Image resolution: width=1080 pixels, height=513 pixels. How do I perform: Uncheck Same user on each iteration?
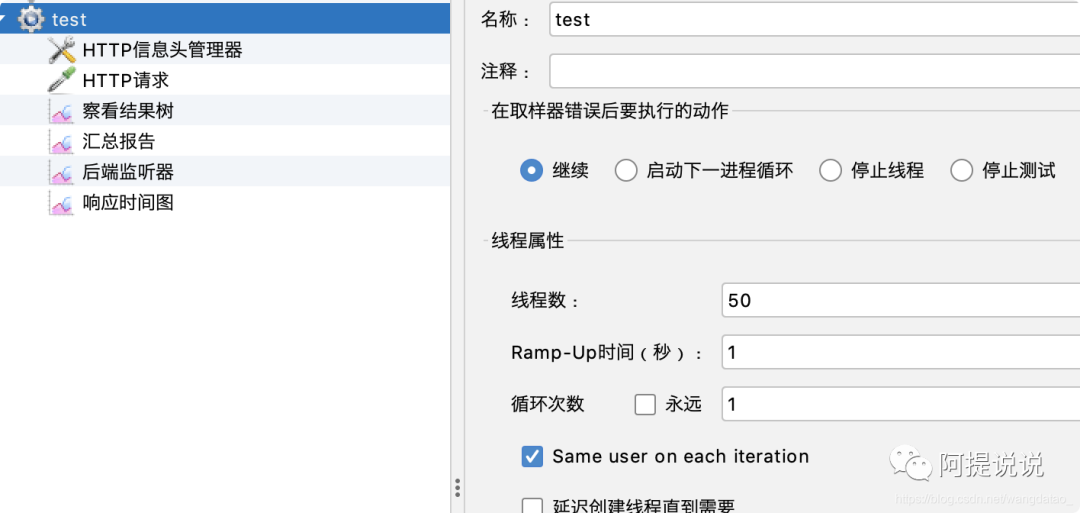532,456
